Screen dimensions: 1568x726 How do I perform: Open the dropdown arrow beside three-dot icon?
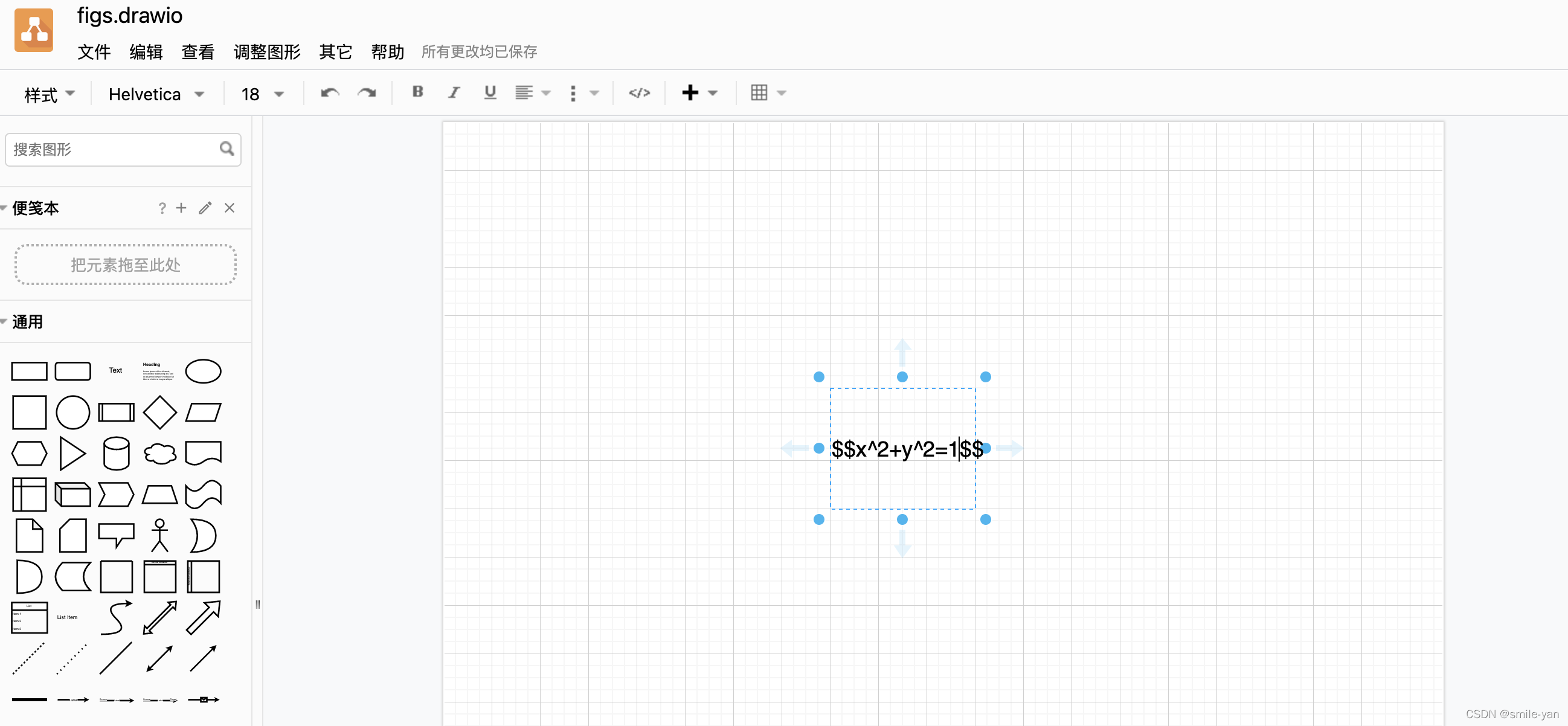pyautogui.click(x=595, y=93)
